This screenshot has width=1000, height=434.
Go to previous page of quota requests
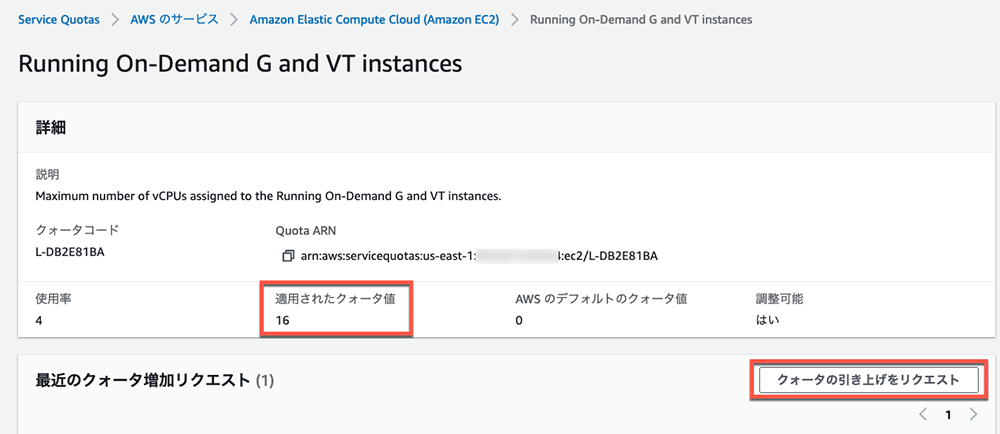click(923, 415)
